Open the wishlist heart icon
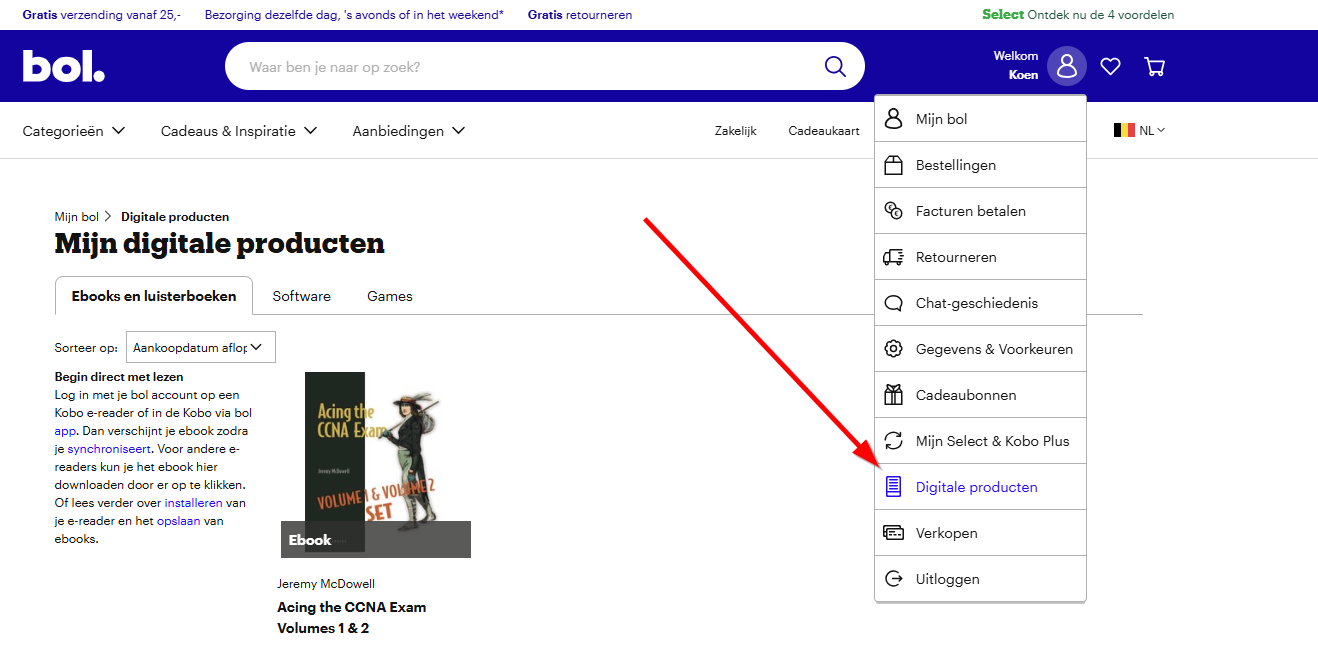This screenshot has height=671, width=1318. [x=1110, y=66]
